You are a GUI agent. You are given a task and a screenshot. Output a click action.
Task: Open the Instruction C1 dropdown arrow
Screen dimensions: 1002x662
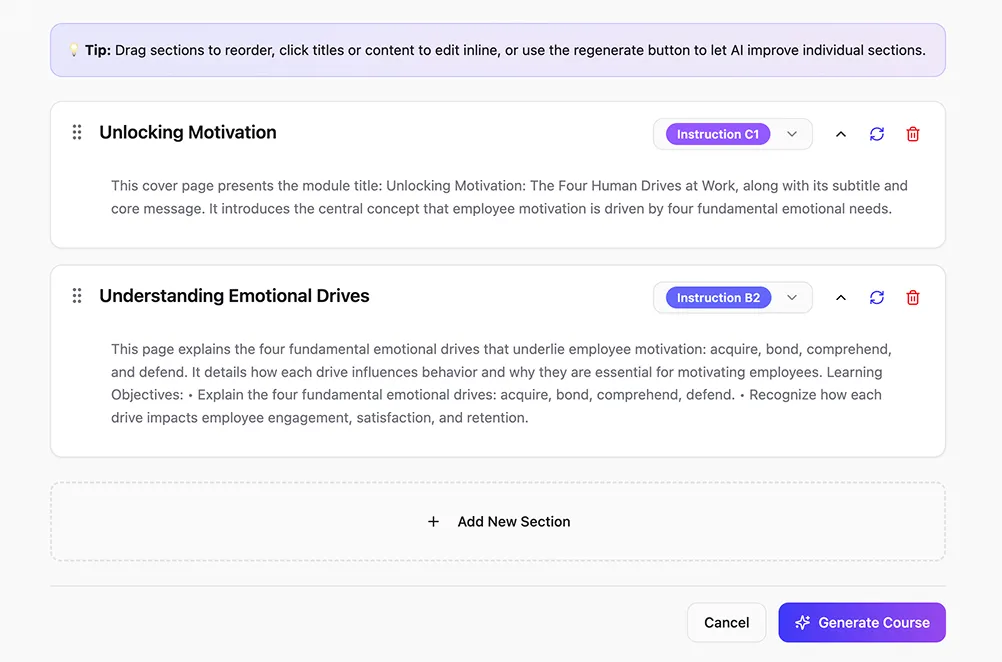[x=792, y=134]
